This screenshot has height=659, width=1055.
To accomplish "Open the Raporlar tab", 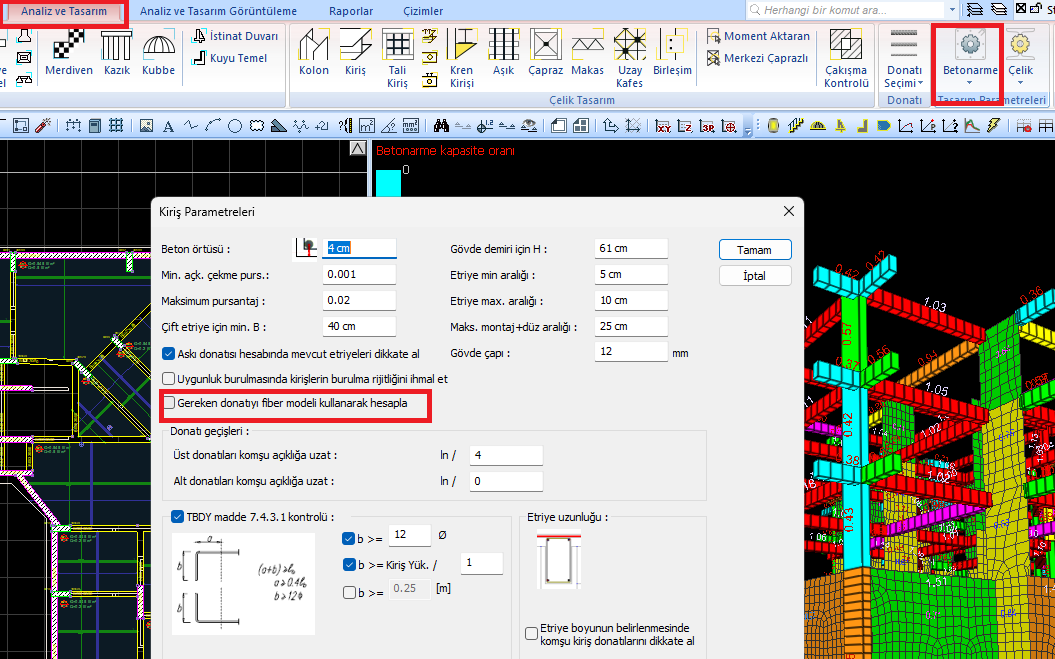I will (351, 11).
